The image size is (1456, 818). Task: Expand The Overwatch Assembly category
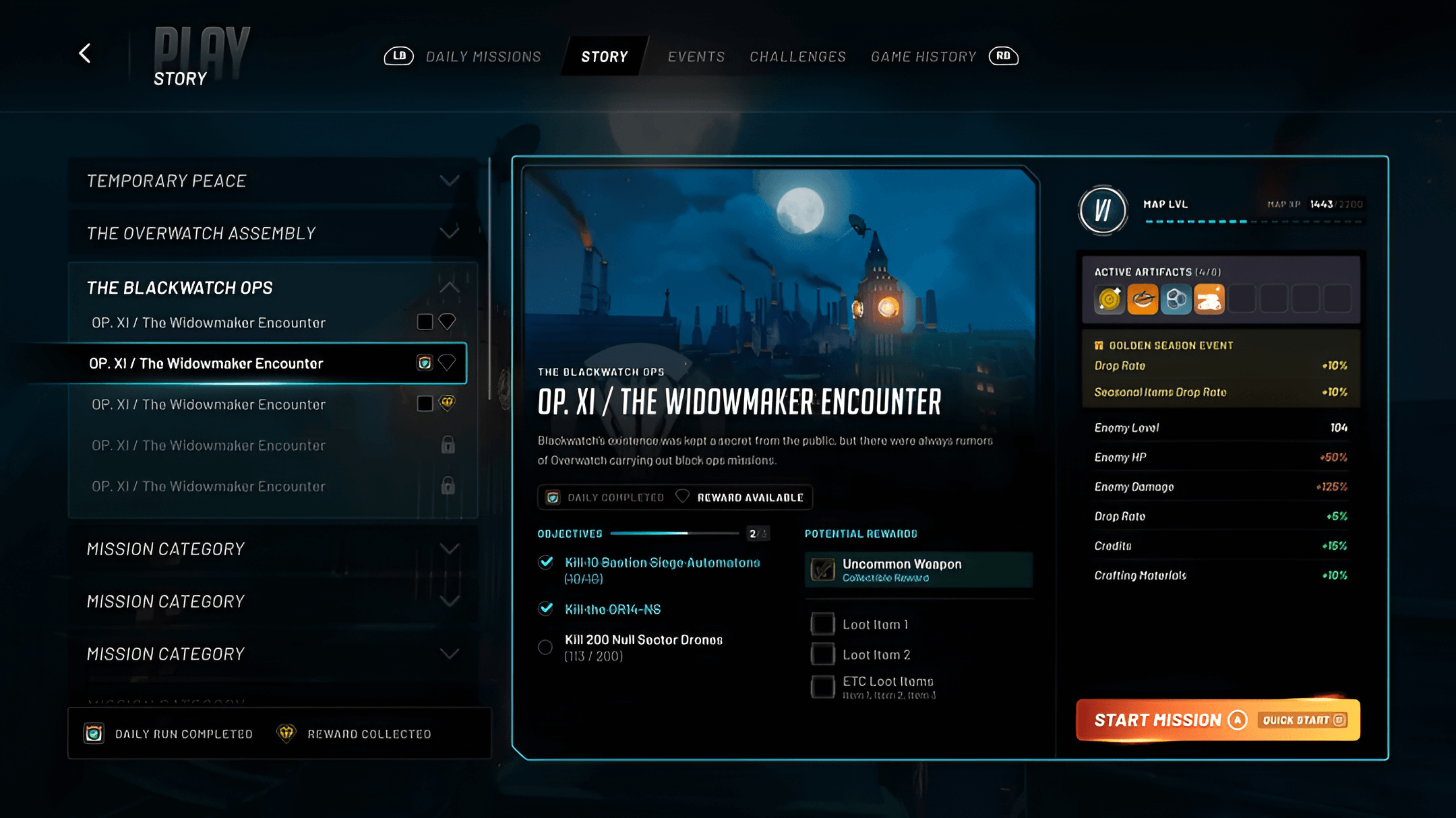tap(450, 233)
